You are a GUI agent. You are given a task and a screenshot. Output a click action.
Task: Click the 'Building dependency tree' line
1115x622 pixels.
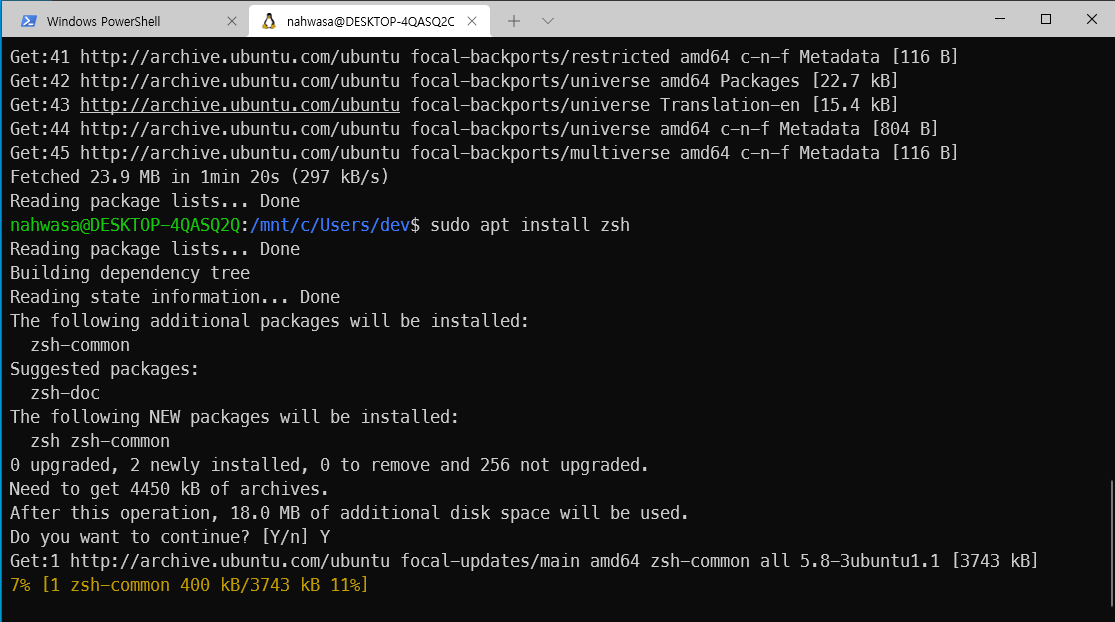point(130,273)
